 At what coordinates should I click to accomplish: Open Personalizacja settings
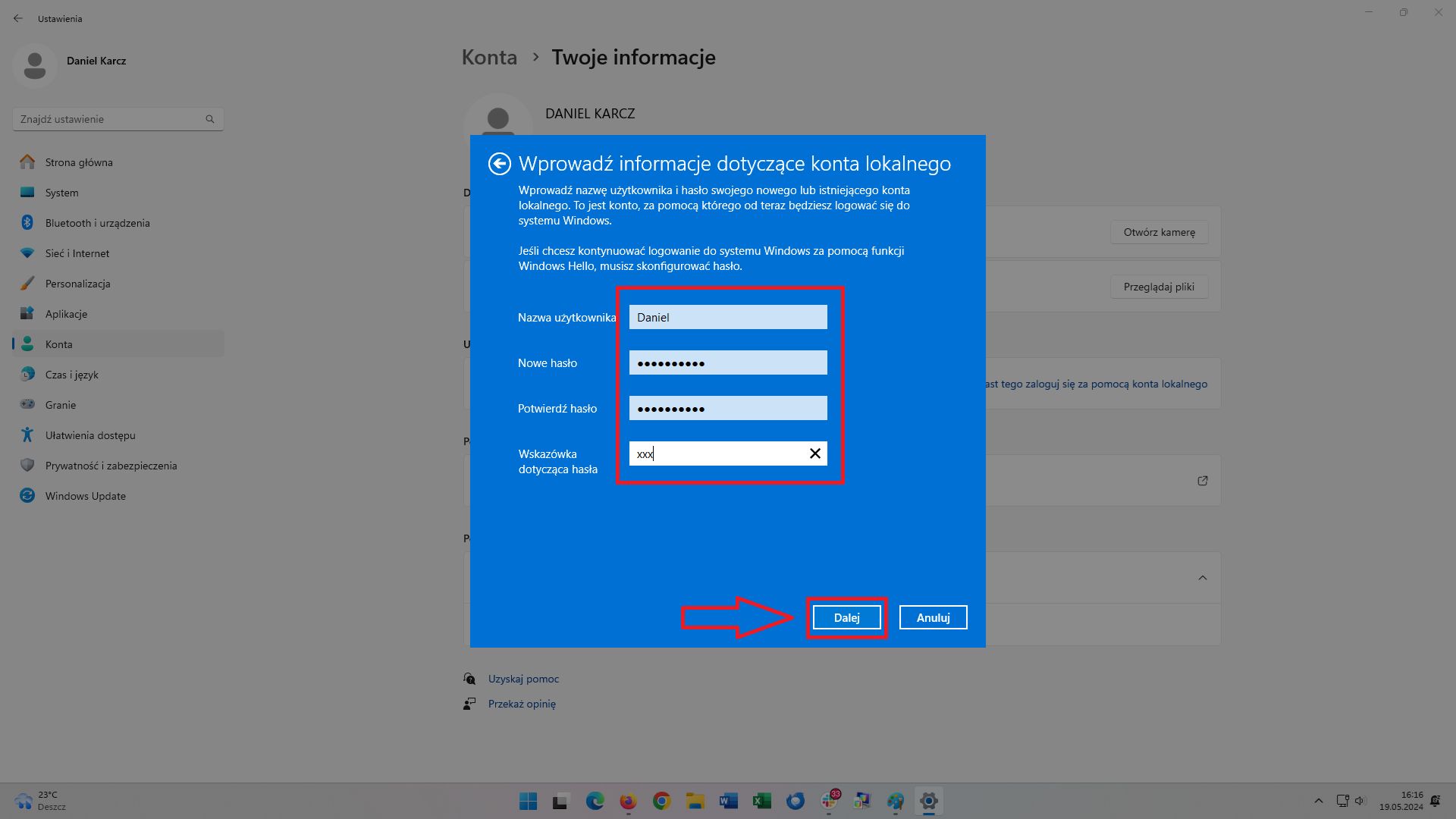(77, 283)
